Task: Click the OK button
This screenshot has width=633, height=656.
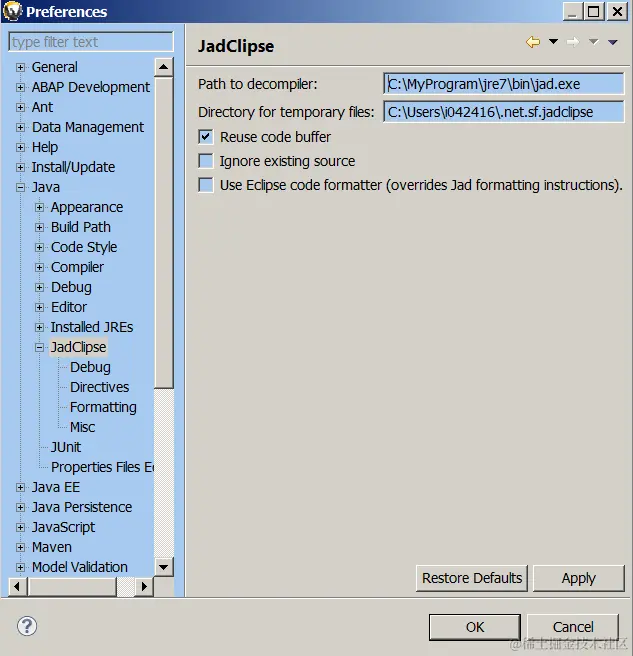Action: pyautogui.click(x=475, y=627)
